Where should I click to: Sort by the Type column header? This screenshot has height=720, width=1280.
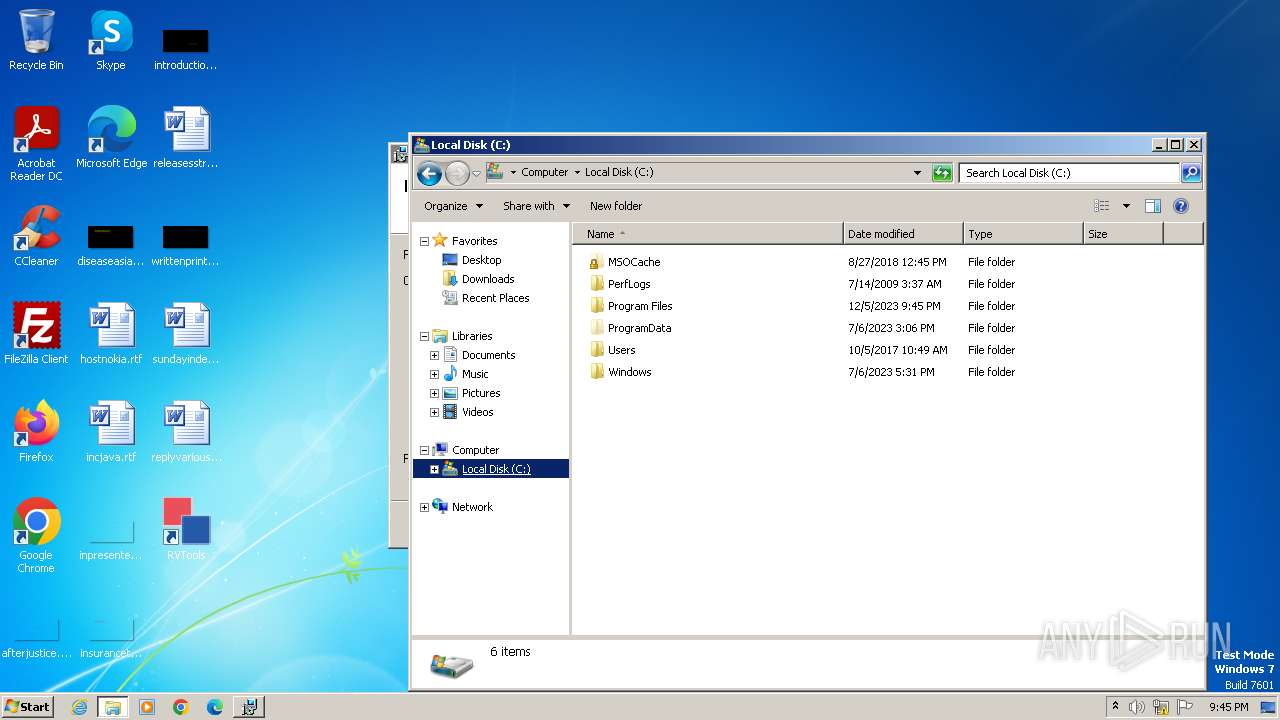coord(1023,234)
